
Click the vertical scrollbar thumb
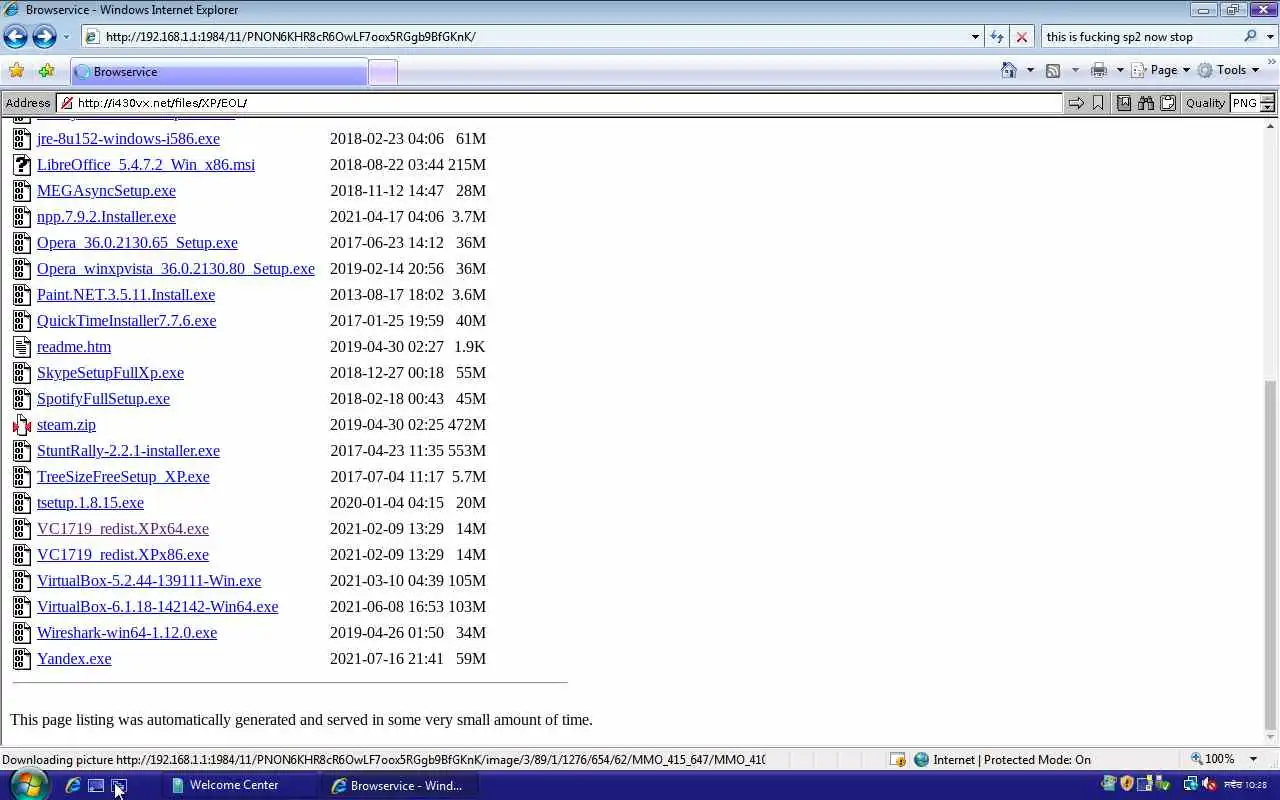click(1270, 555)
